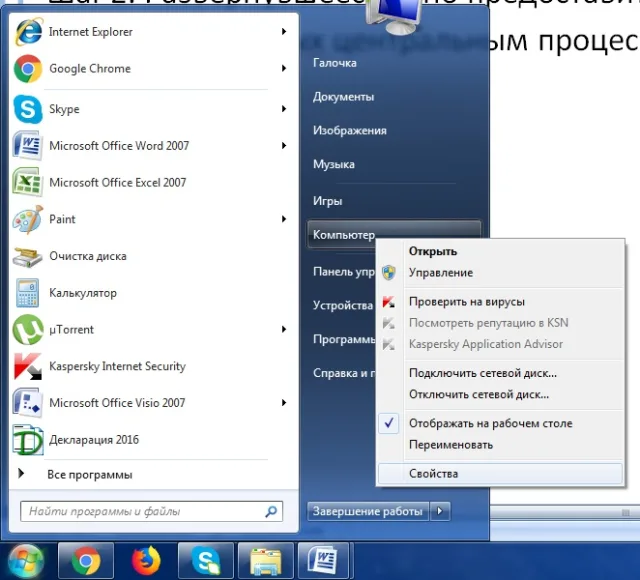
Task: Open Устройства и принтеры link
Action: tap(343, 305)
